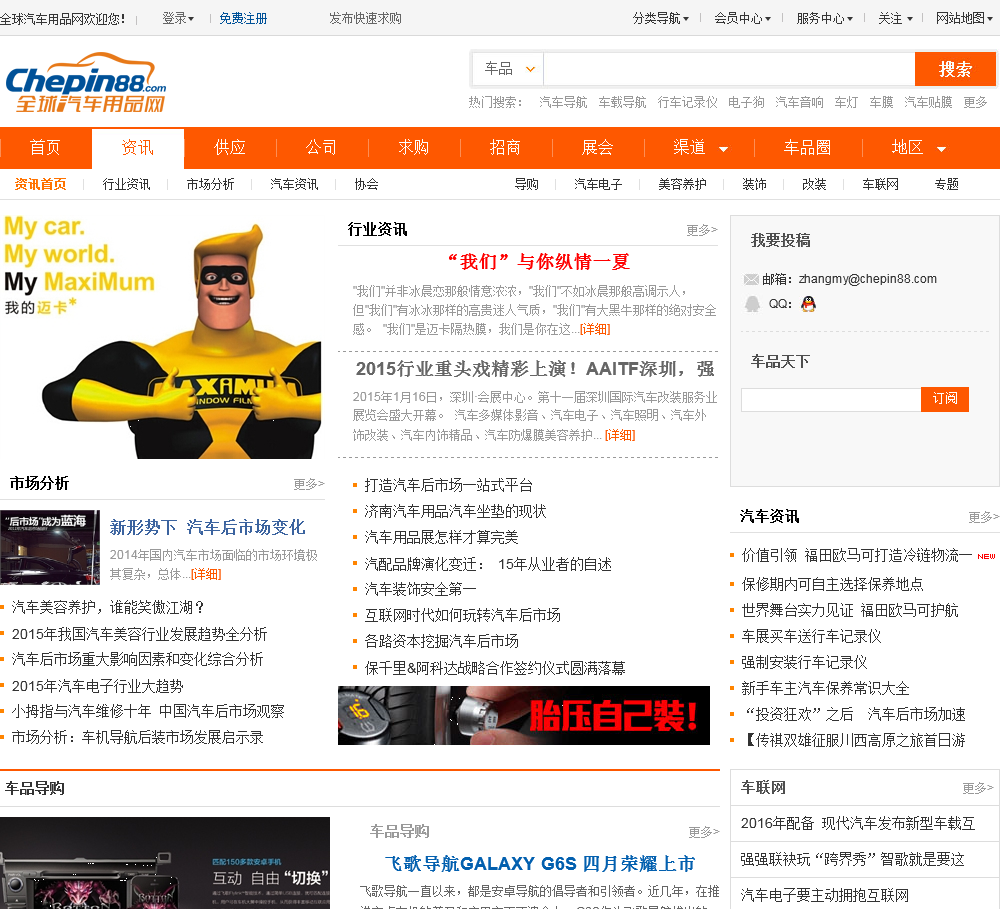Open the 车品圈 main tab
Image resolution: width=1000 pixels, height=909 pixels.
[x=807, y=147]
